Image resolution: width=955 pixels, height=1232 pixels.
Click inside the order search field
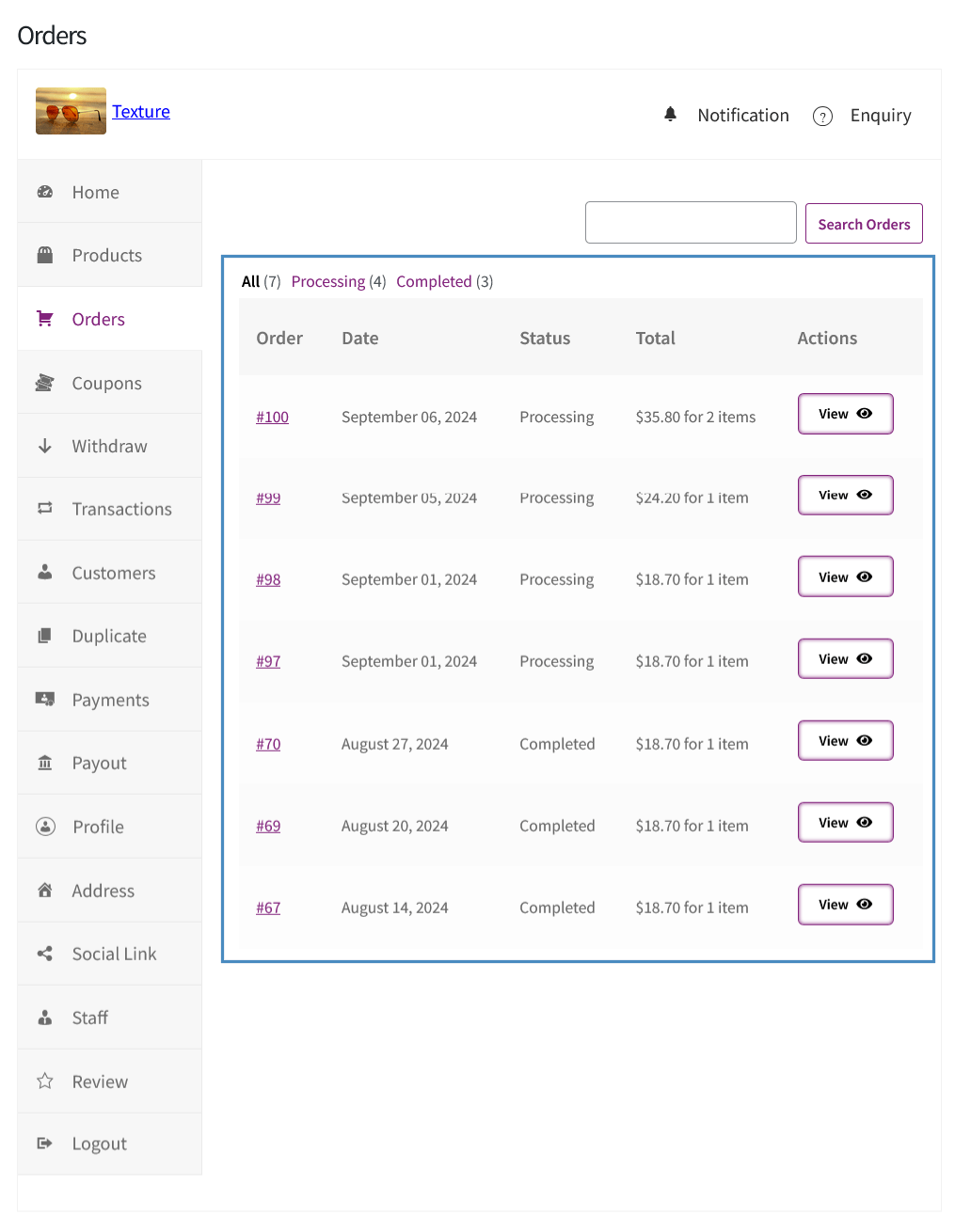pyautogui.click(x=690, y=222)
